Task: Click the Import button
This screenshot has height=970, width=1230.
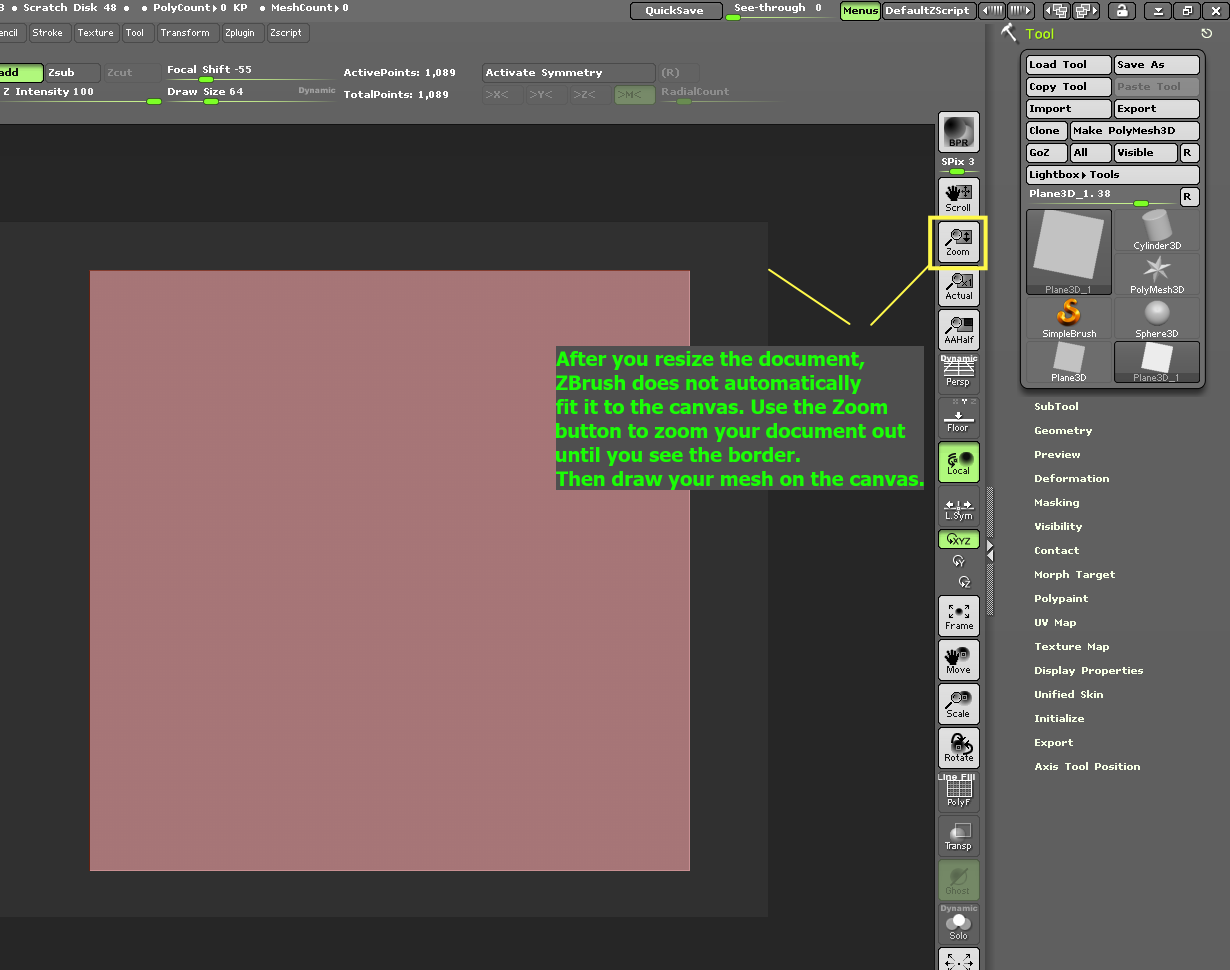Action: [x=1069, y=109]
